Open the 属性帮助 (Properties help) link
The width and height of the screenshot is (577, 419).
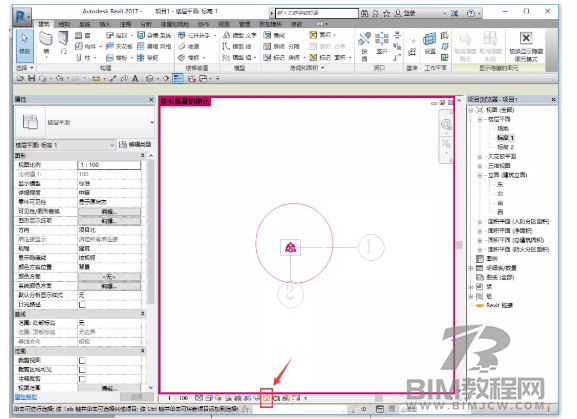point(25,397)
